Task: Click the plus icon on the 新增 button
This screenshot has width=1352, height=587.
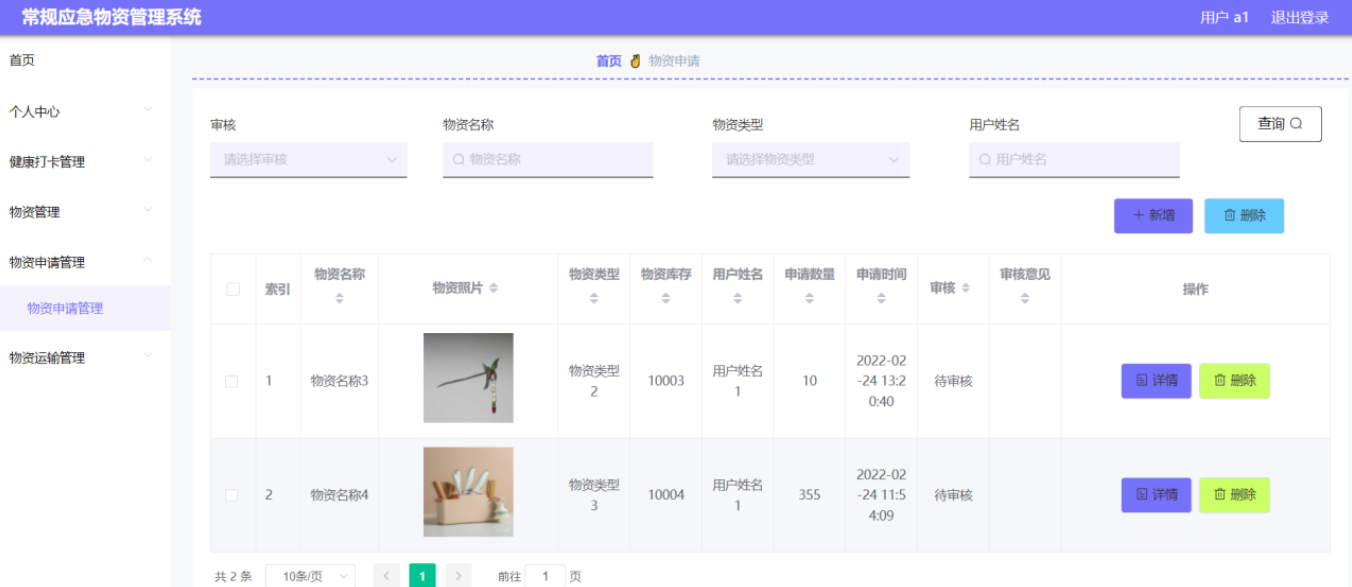Action: [1138, 215]
